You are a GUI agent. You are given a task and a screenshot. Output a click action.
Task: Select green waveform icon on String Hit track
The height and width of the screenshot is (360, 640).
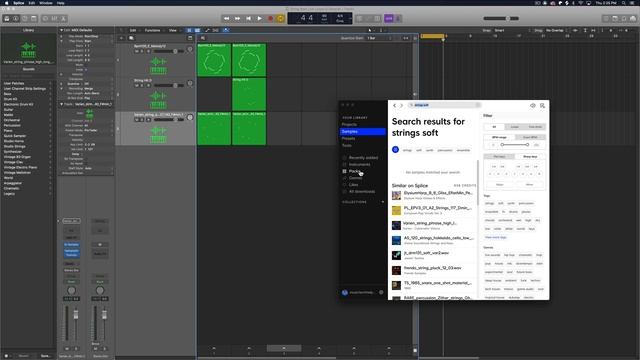[158, 99]
